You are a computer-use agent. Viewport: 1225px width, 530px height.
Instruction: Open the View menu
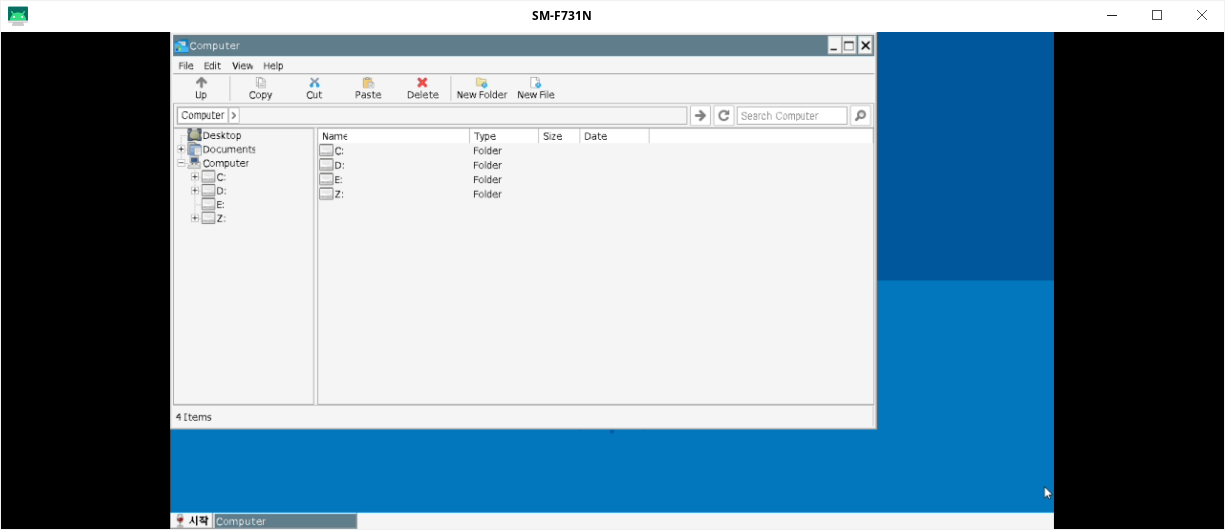(242, 66)
